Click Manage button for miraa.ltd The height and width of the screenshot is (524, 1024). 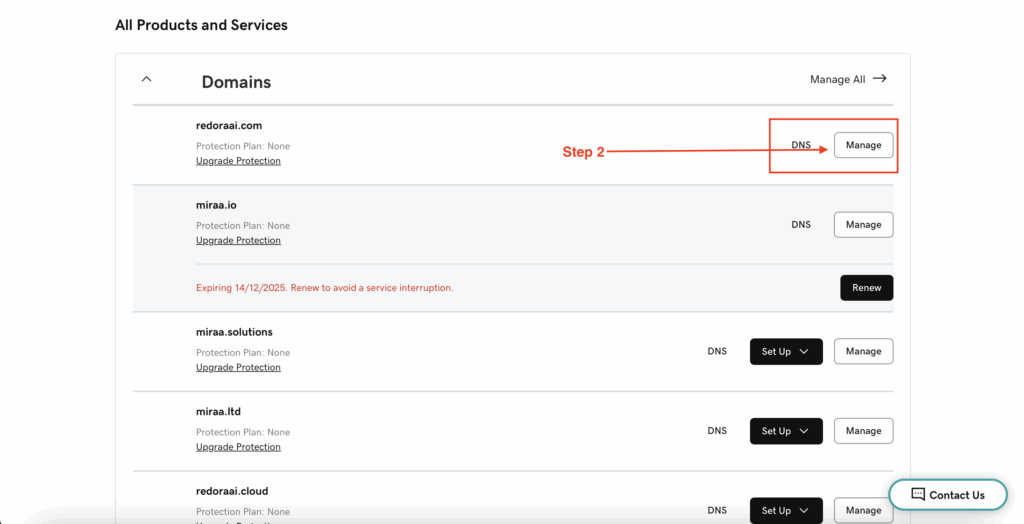click(863, 431)
